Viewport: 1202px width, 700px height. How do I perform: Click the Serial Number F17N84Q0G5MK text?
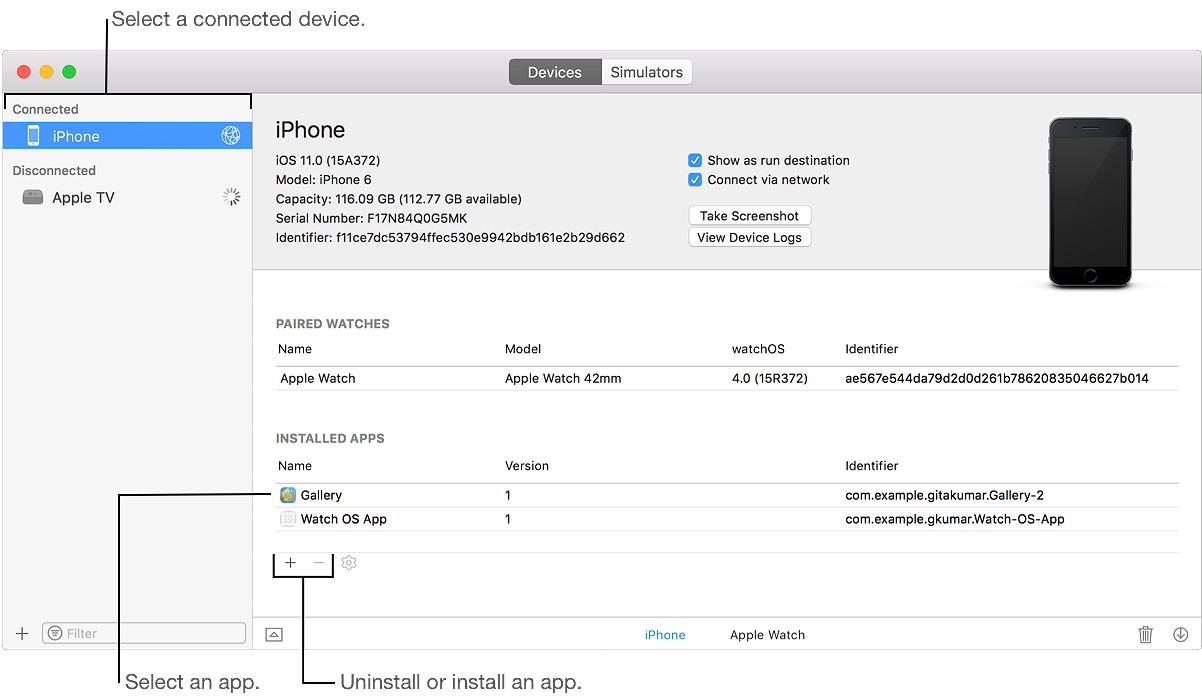pyautogui.click(x=372, y=218)
